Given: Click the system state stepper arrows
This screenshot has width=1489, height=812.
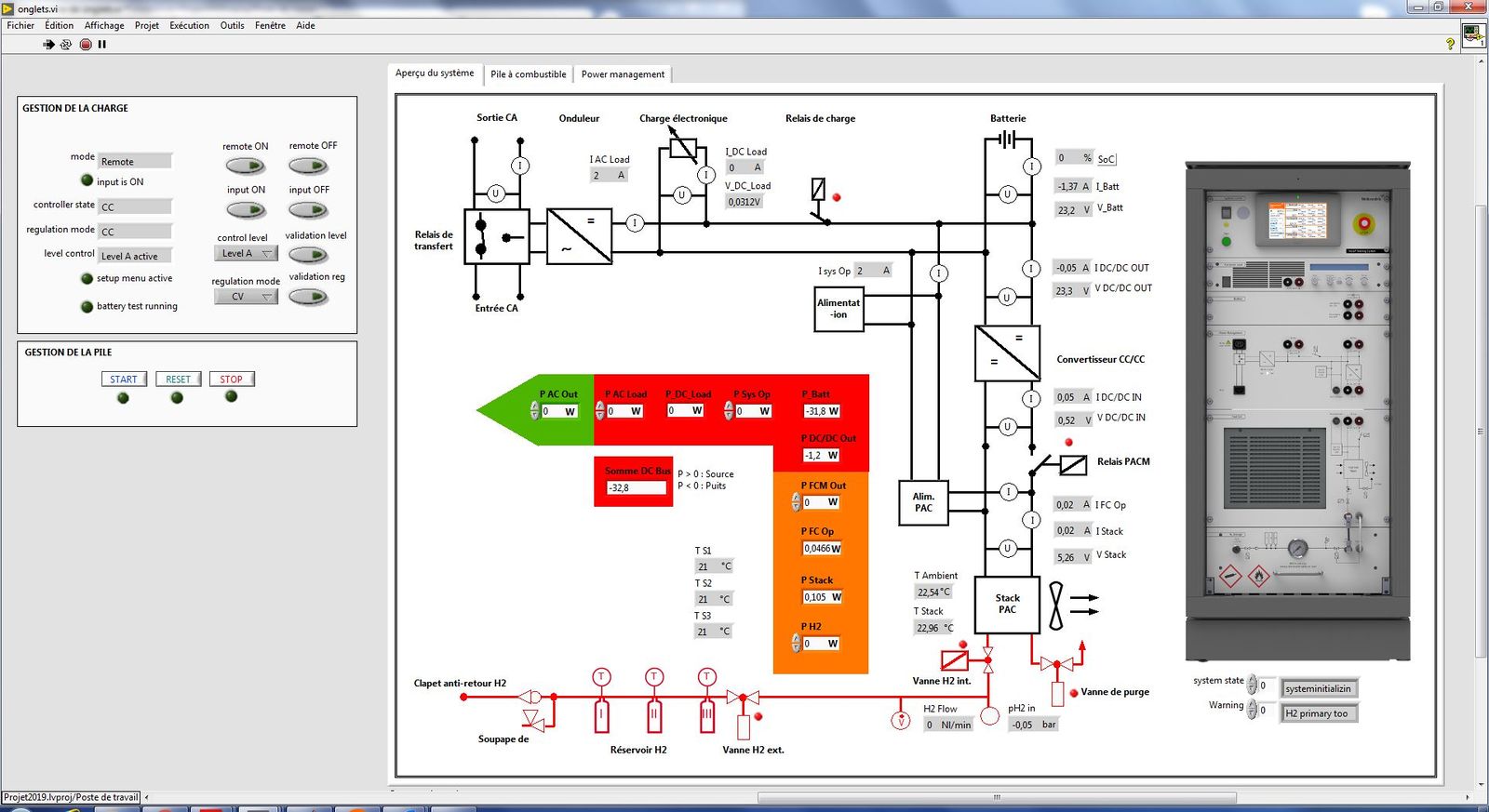Looking at the screenshot, I should [x=1252, y=685].
